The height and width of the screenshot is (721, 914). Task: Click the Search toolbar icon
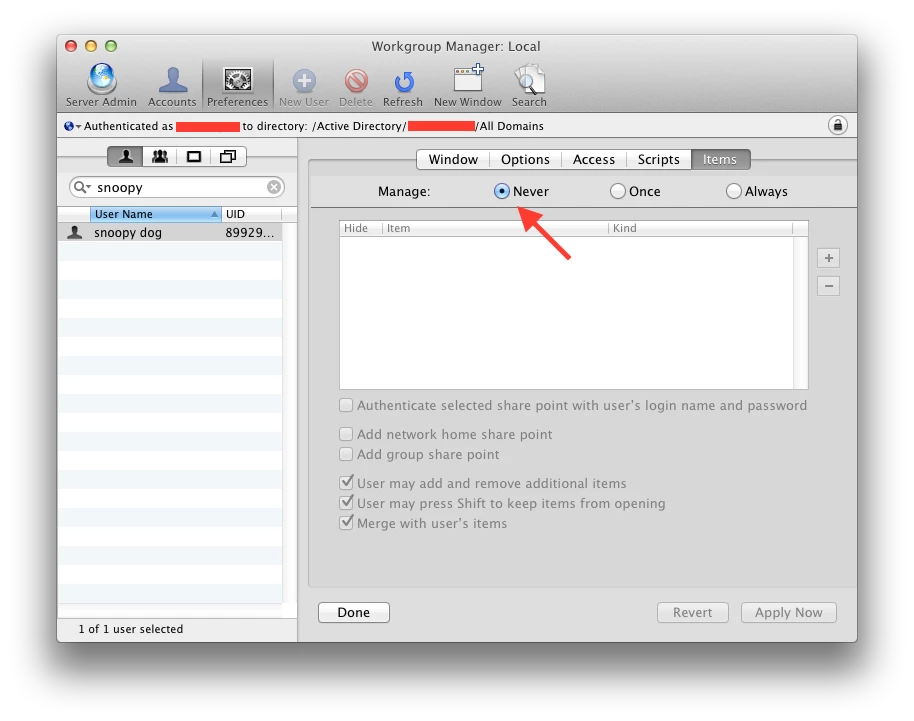coord(529,86)
